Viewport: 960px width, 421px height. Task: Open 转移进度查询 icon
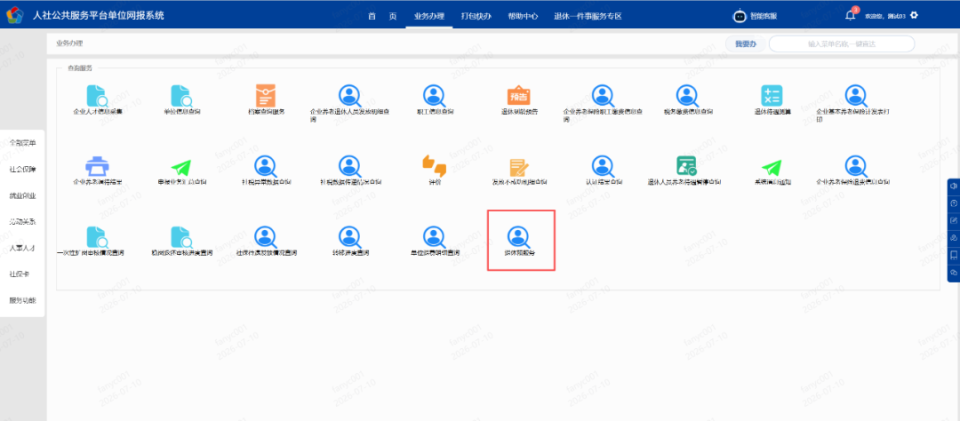click(350, 237)
